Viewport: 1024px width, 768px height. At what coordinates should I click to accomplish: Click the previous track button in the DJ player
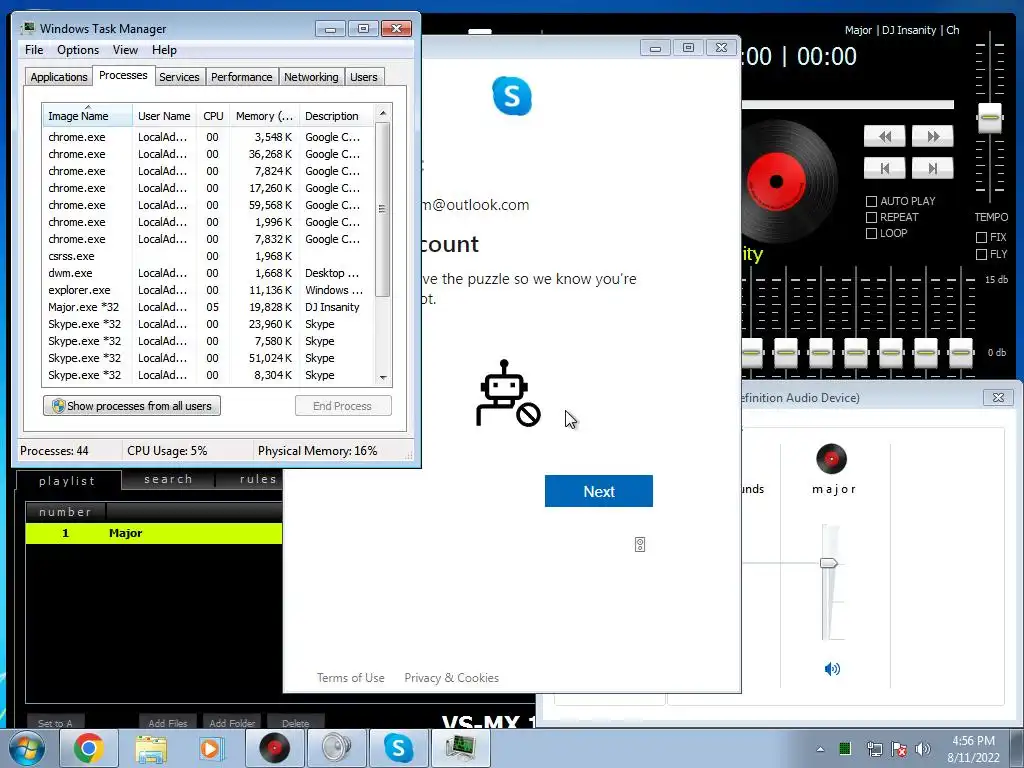884,168
